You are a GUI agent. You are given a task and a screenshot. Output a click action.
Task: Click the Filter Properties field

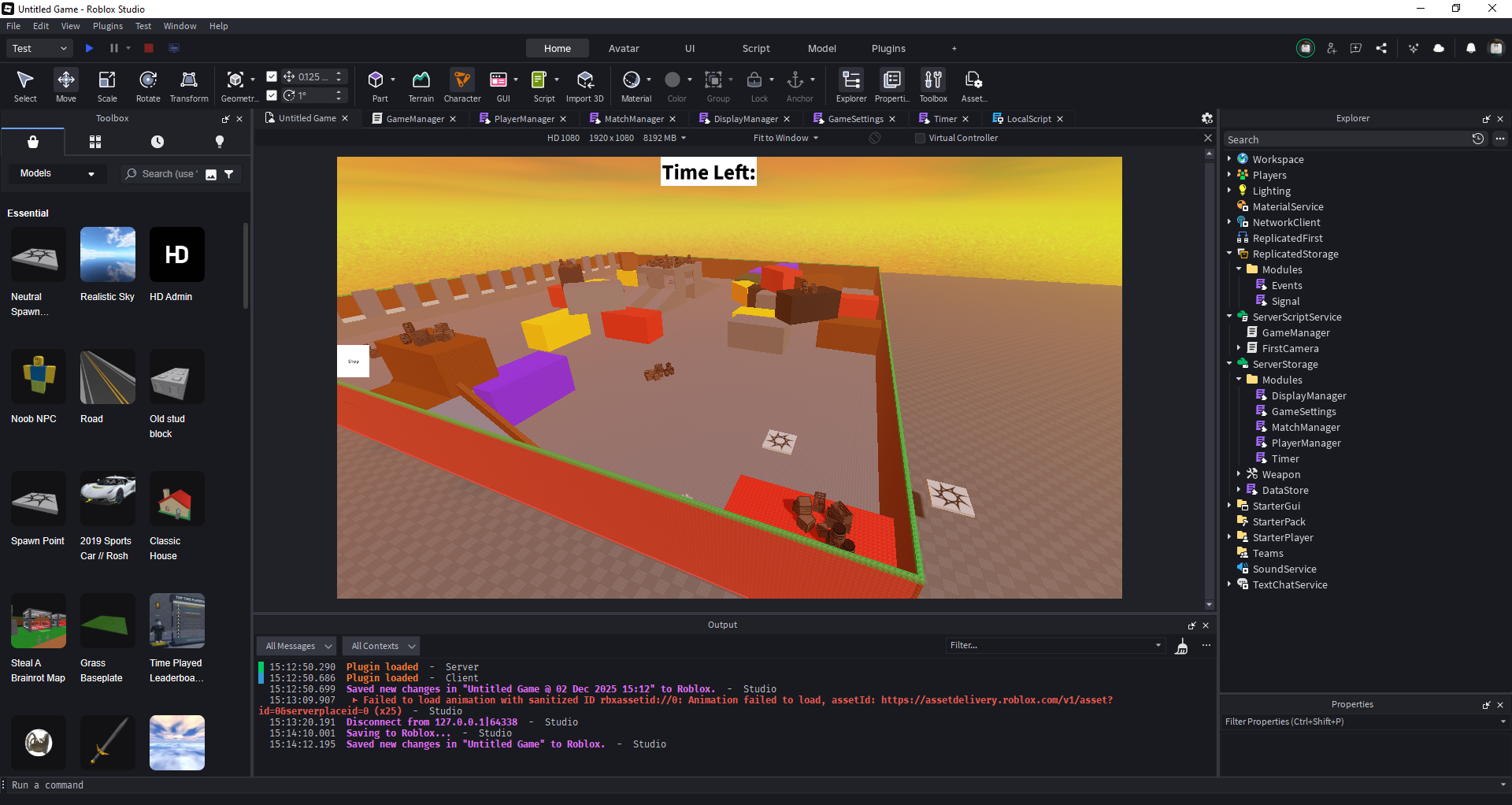point(1364,722)
